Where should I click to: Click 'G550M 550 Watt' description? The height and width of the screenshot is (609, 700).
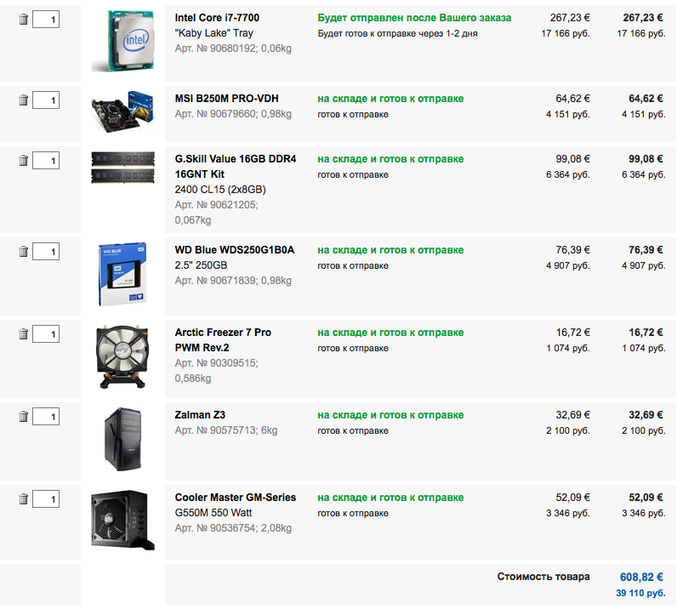pos(213,513)
